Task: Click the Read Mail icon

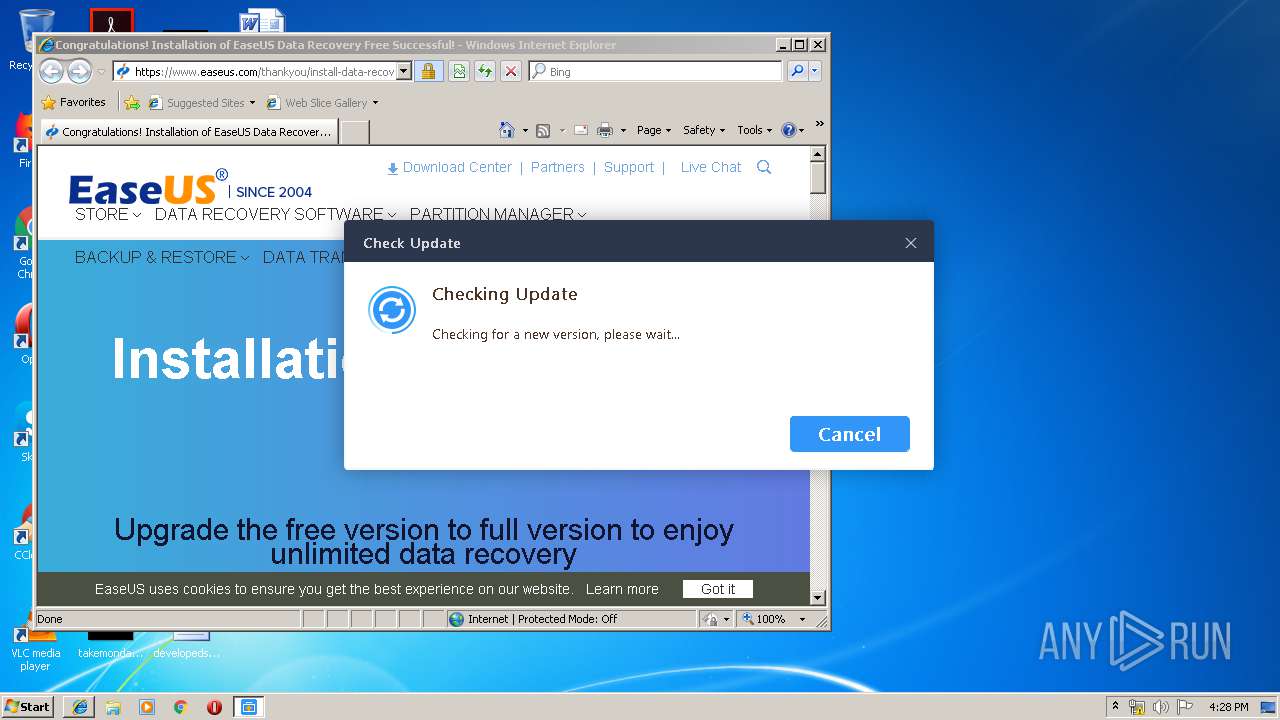Action: point(580,130)
